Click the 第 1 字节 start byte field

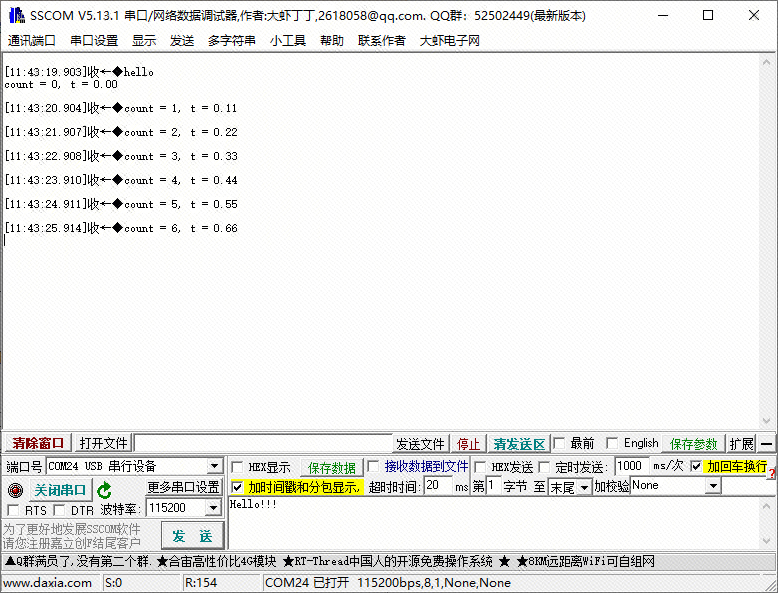pyautogui.click(x=493, y=485)
